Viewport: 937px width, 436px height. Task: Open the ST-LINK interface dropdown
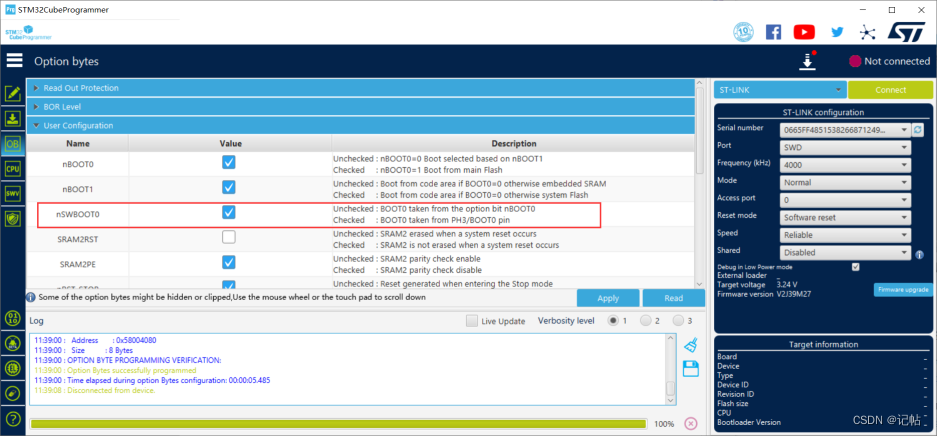(780, 90)
